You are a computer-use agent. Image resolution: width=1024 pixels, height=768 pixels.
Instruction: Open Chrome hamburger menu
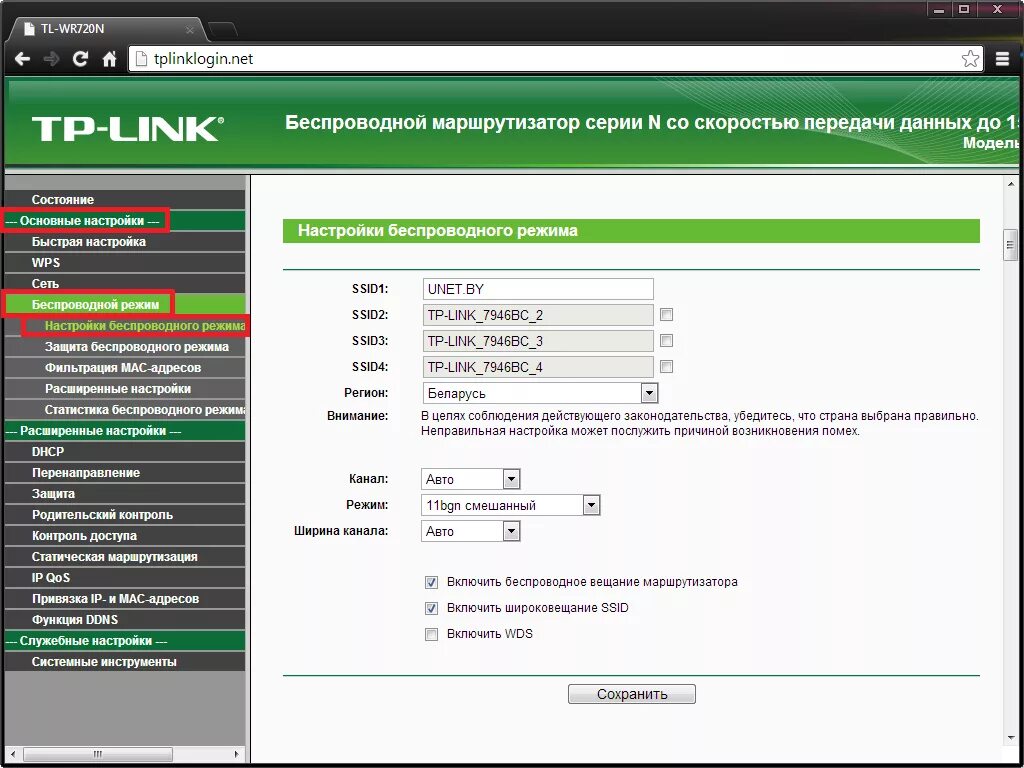pyautogui.click(x=1002, y=59)
